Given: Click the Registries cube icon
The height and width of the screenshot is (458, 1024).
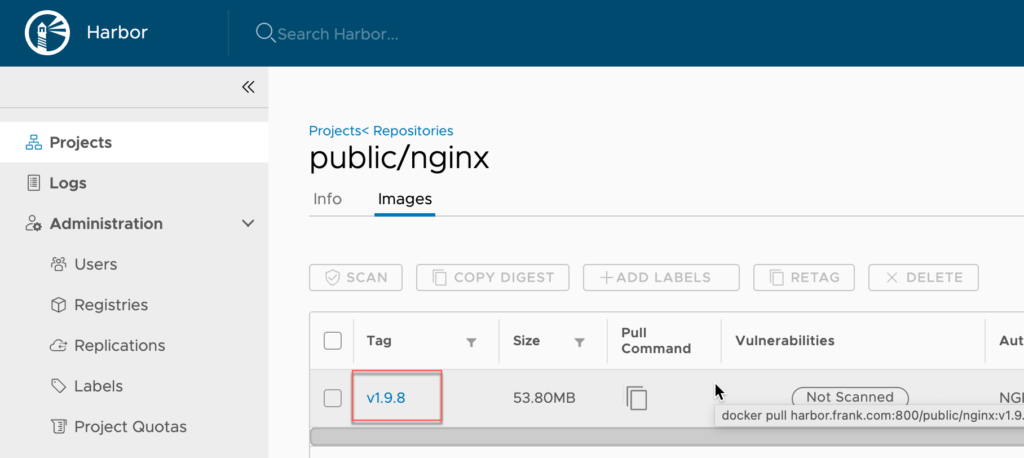Looking at the screenshot, I should pos(59,304).
